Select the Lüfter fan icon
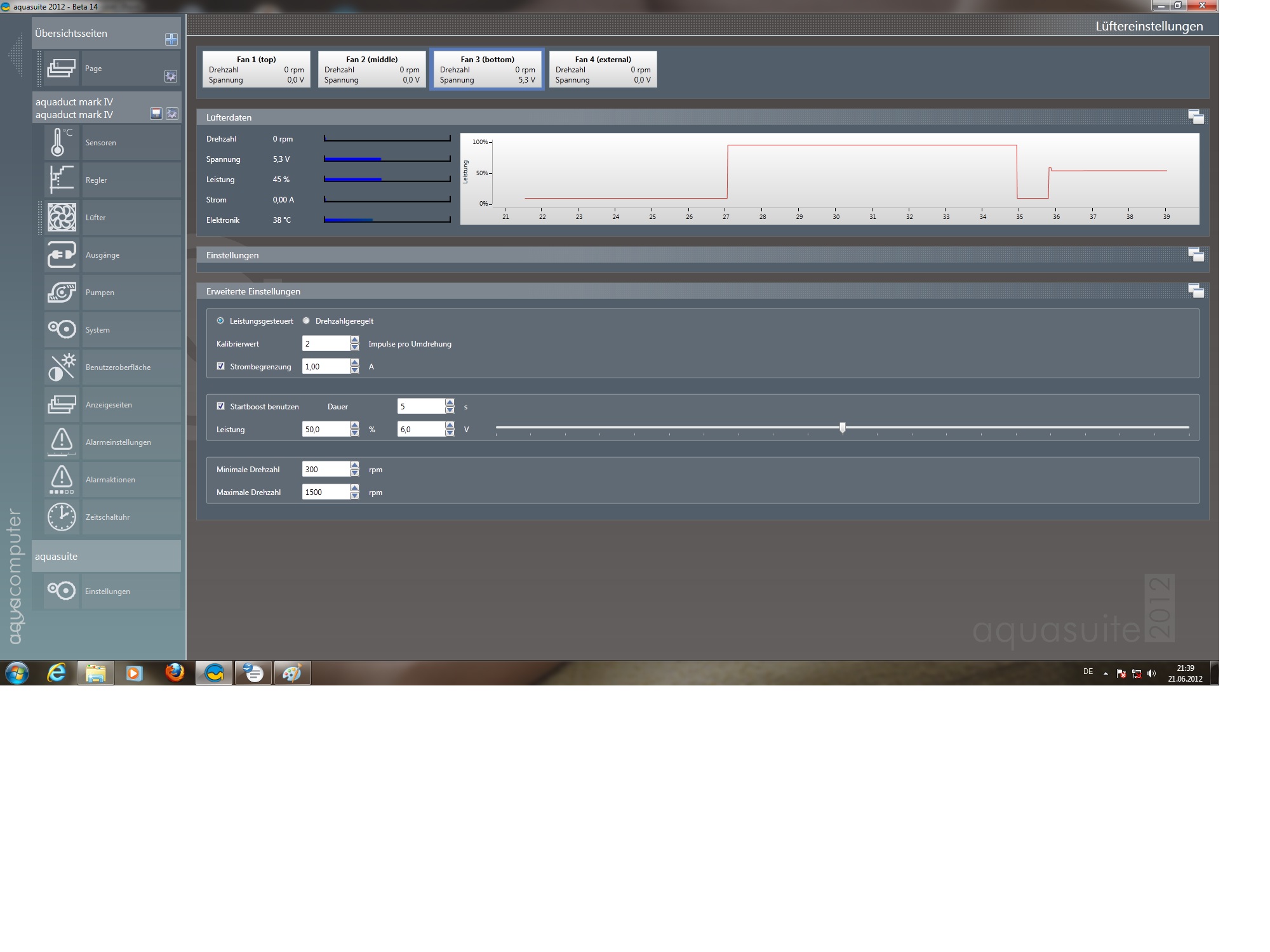This screenshot has height=952, width=1270. coord(62,217)
